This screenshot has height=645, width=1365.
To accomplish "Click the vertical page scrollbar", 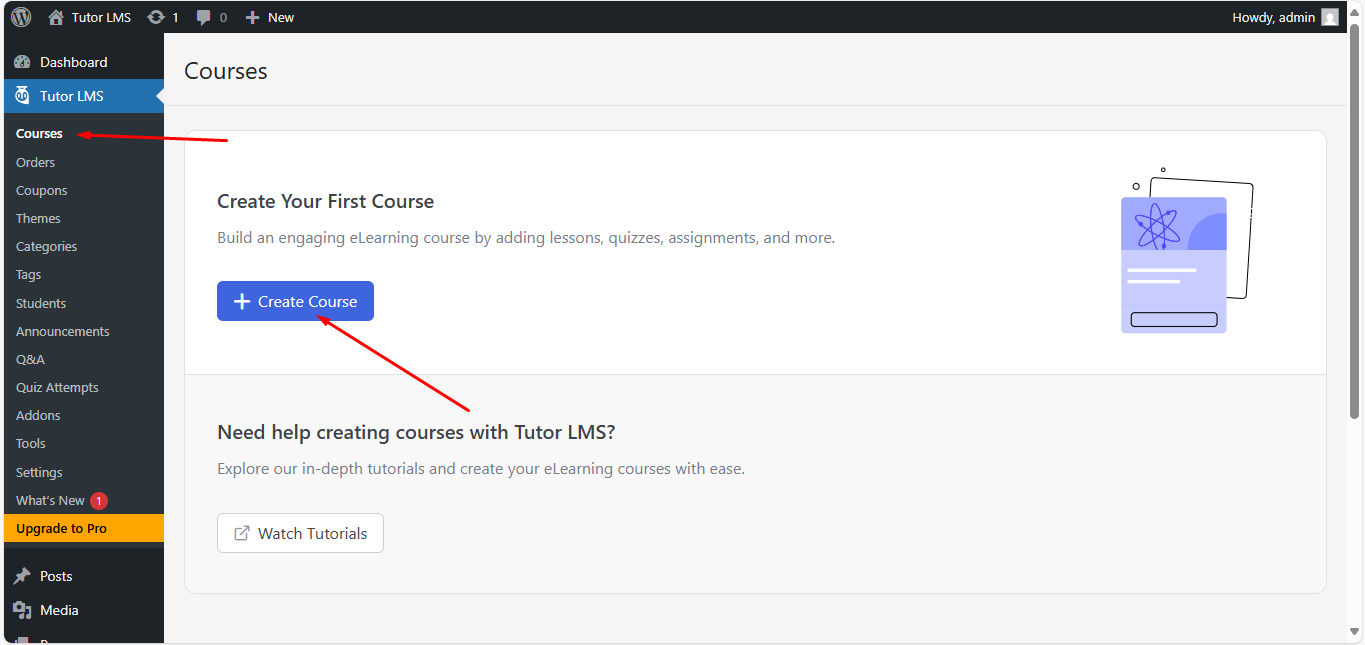I will pos(1355,220).
